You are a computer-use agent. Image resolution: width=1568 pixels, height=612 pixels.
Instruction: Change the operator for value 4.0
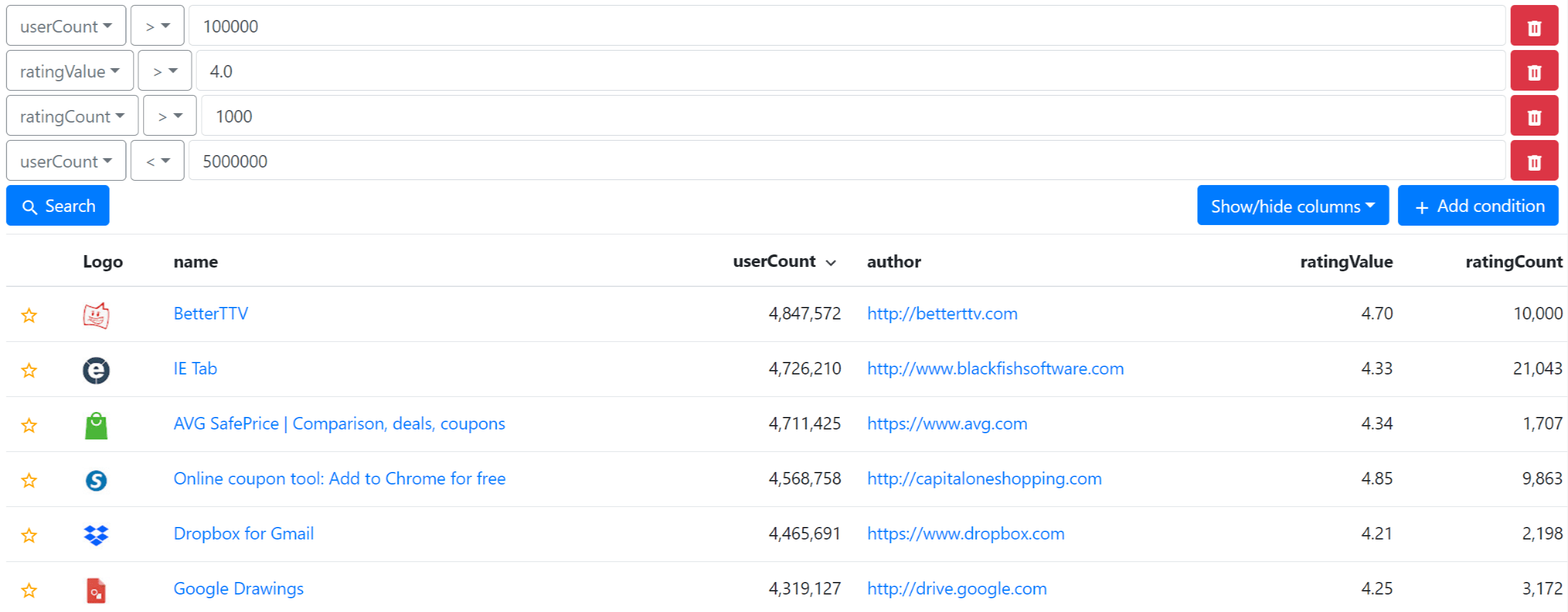[165, 71]
